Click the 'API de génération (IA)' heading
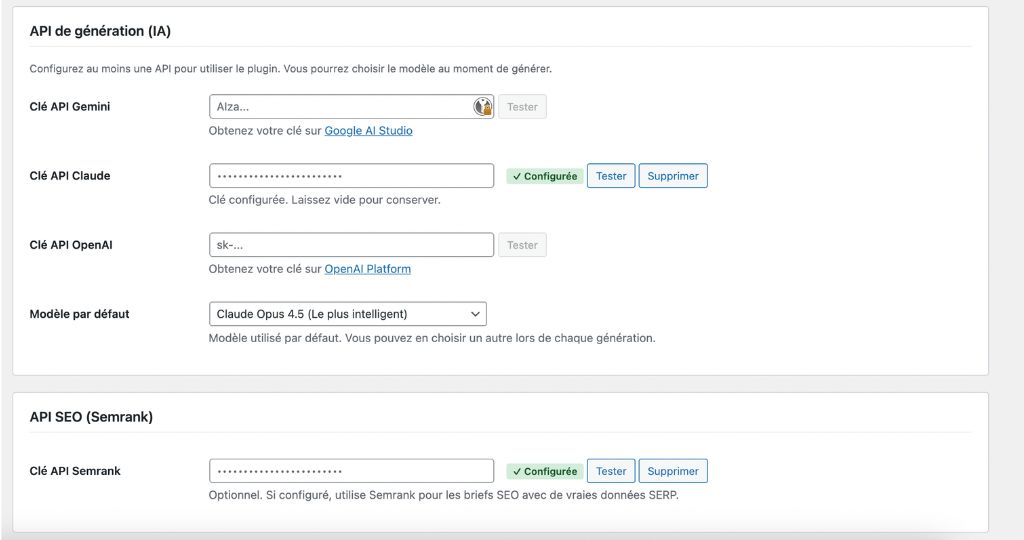Screen dimensions: 1024x540 pos(100,31)
